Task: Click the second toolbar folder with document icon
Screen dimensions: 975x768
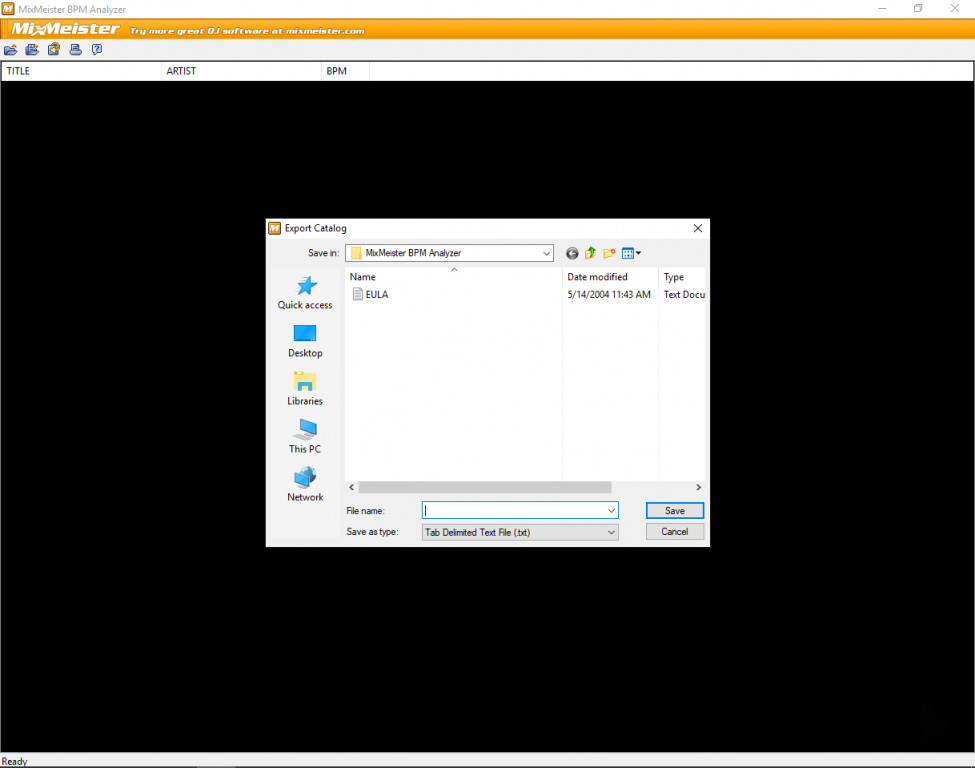Action: [32, 50]
